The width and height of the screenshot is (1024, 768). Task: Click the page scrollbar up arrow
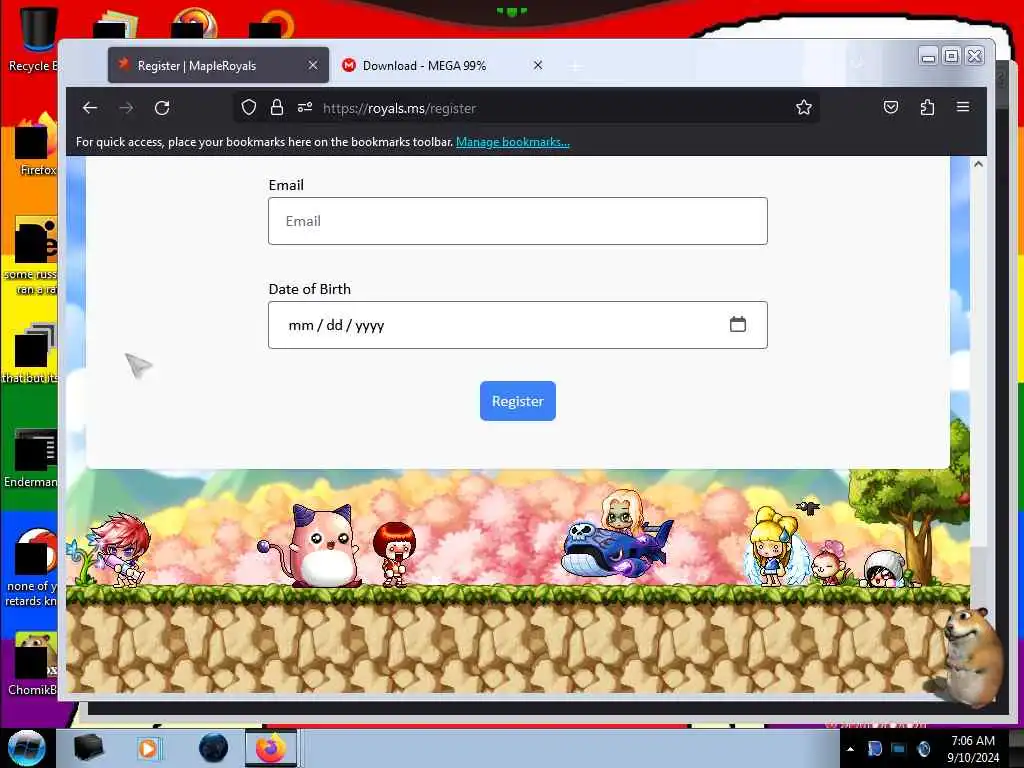(978, 164)
